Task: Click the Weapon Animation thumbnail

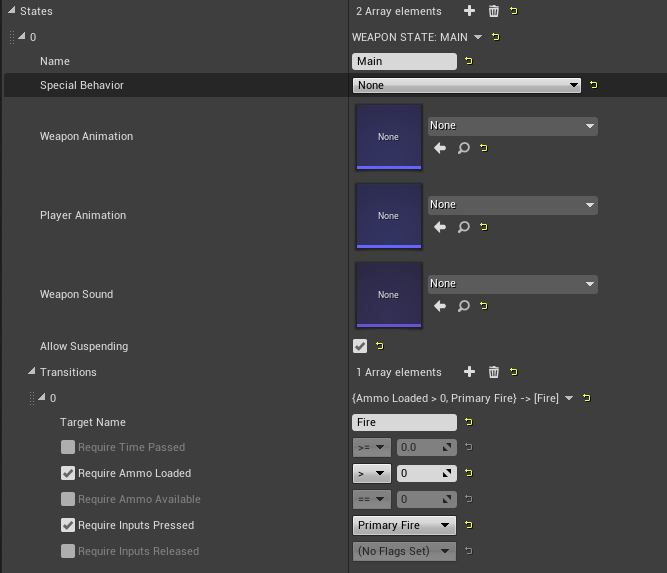Action: 389,137
